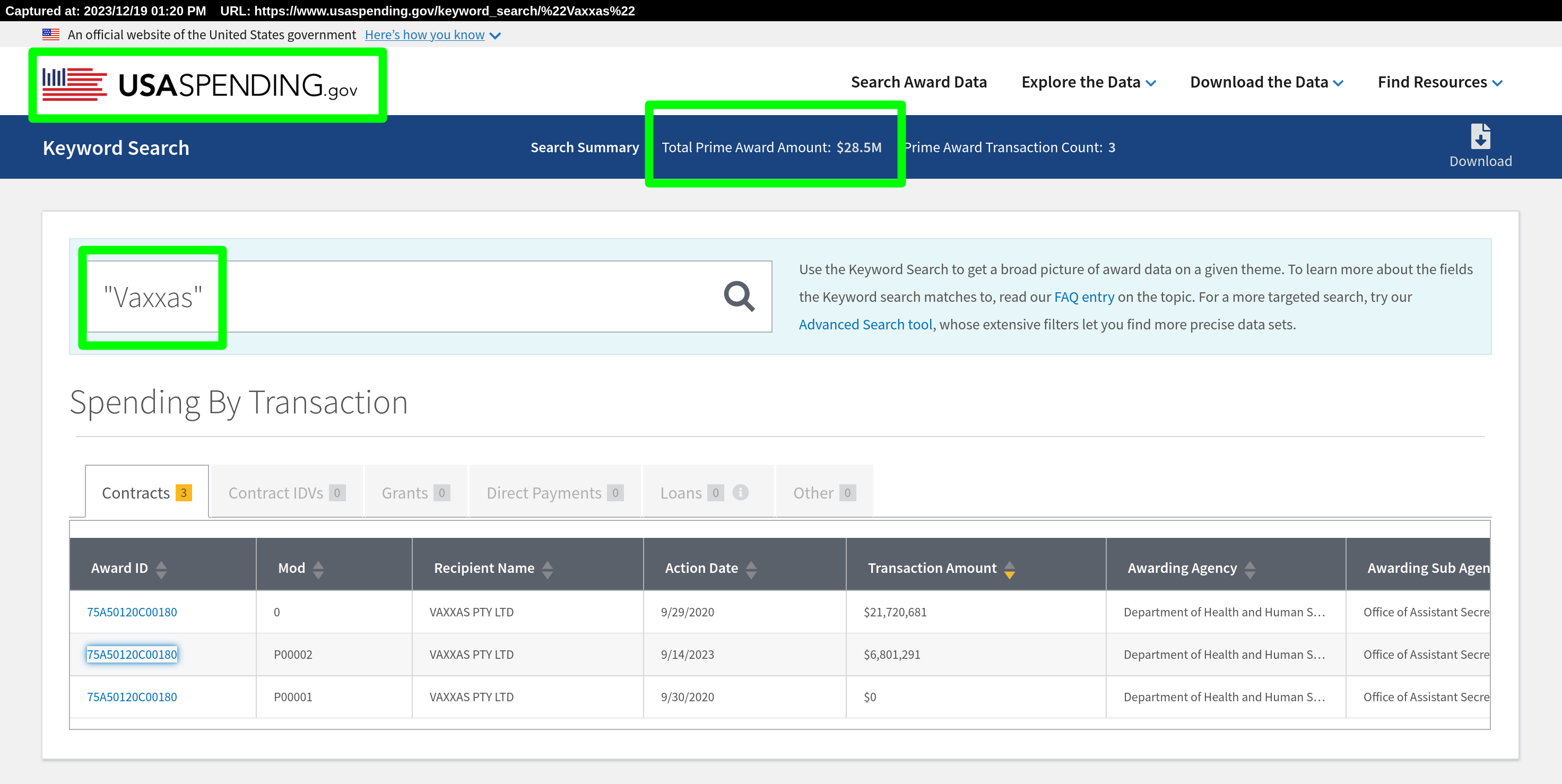Click Prime Award Transaction Count summary
The height and width of the screenshot is (784, 1562).
click(x=1010, y=147)
